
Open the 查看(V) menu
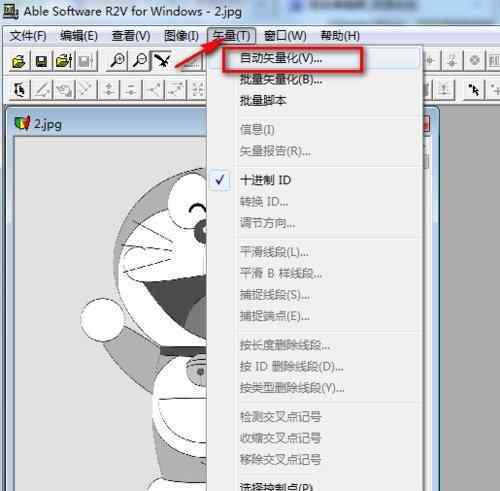131,36
